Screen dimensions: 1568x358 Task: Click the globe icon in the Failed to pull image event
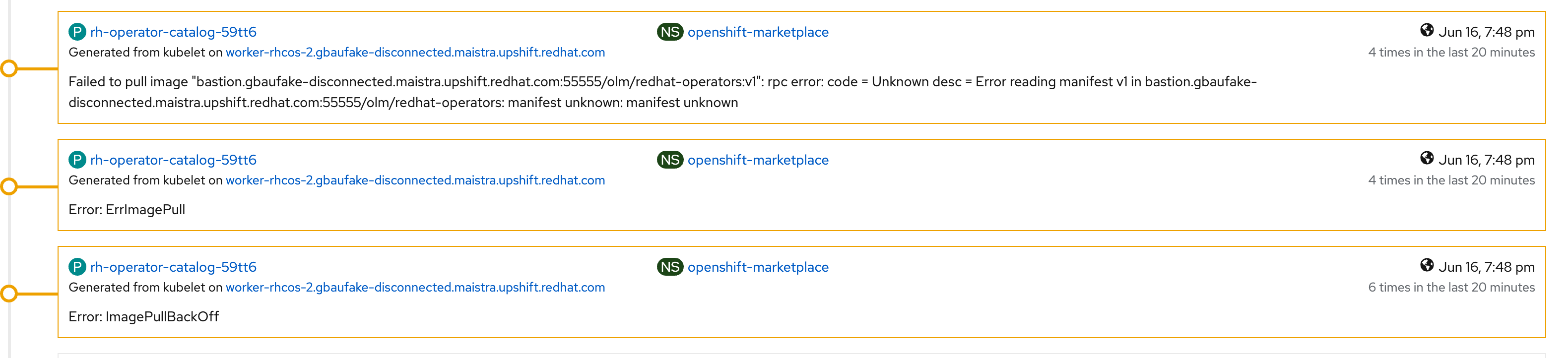1426,30
